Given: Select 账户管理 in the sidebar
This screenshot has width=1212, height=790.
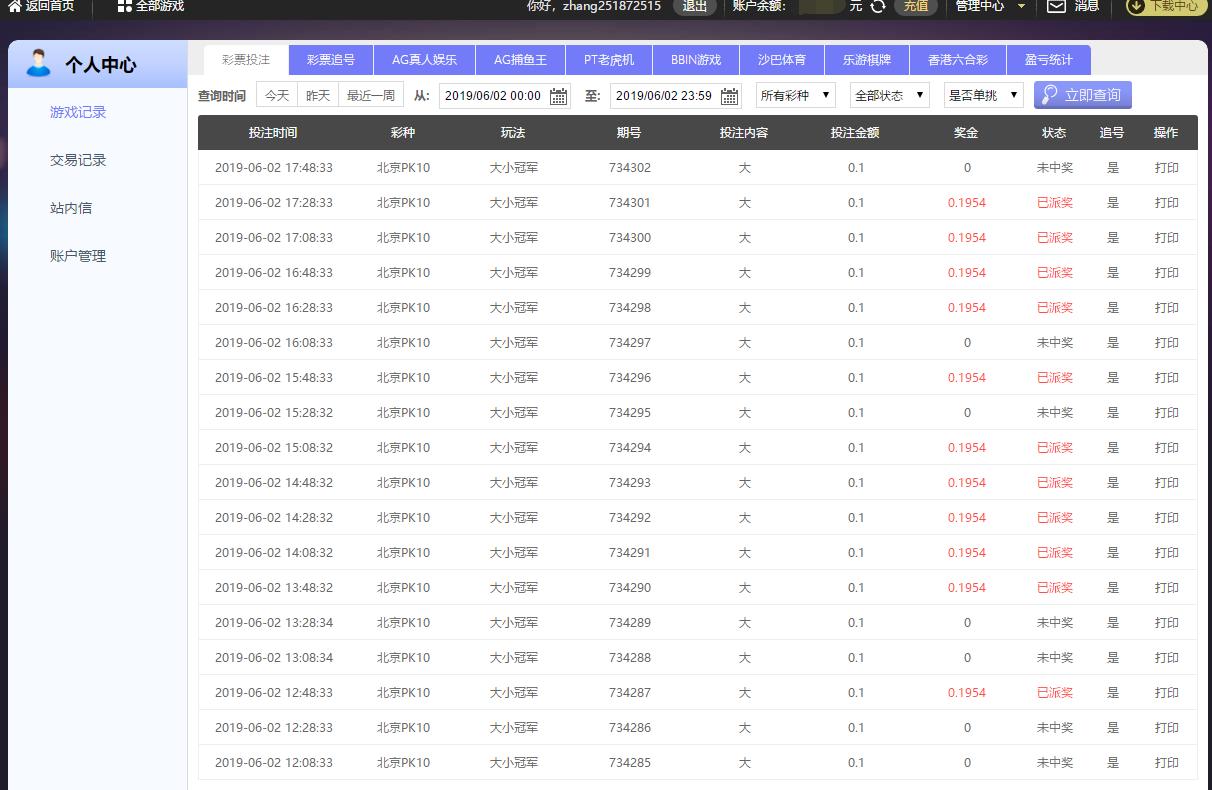Looking at the screenshot, I should click(78, 256).
